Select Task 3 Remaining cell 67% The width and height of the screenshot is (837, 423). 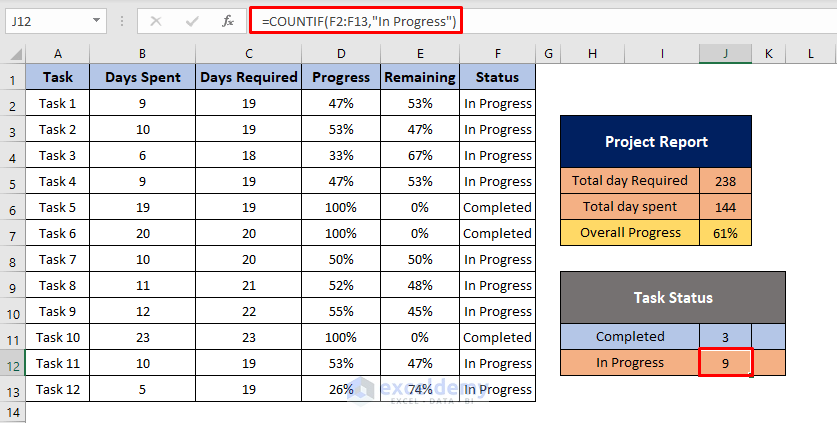[x=420, y=155]
